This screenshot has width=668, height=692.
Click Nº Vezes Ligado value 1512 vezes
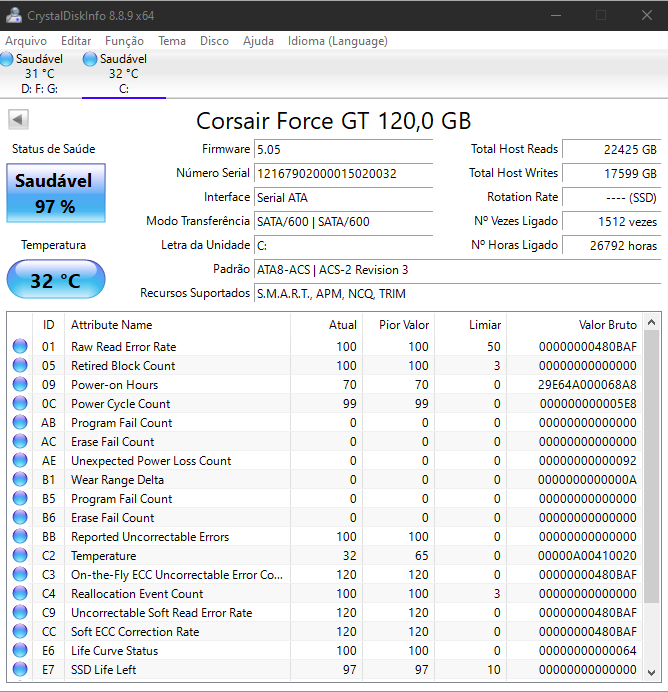(x=612, y=221)
